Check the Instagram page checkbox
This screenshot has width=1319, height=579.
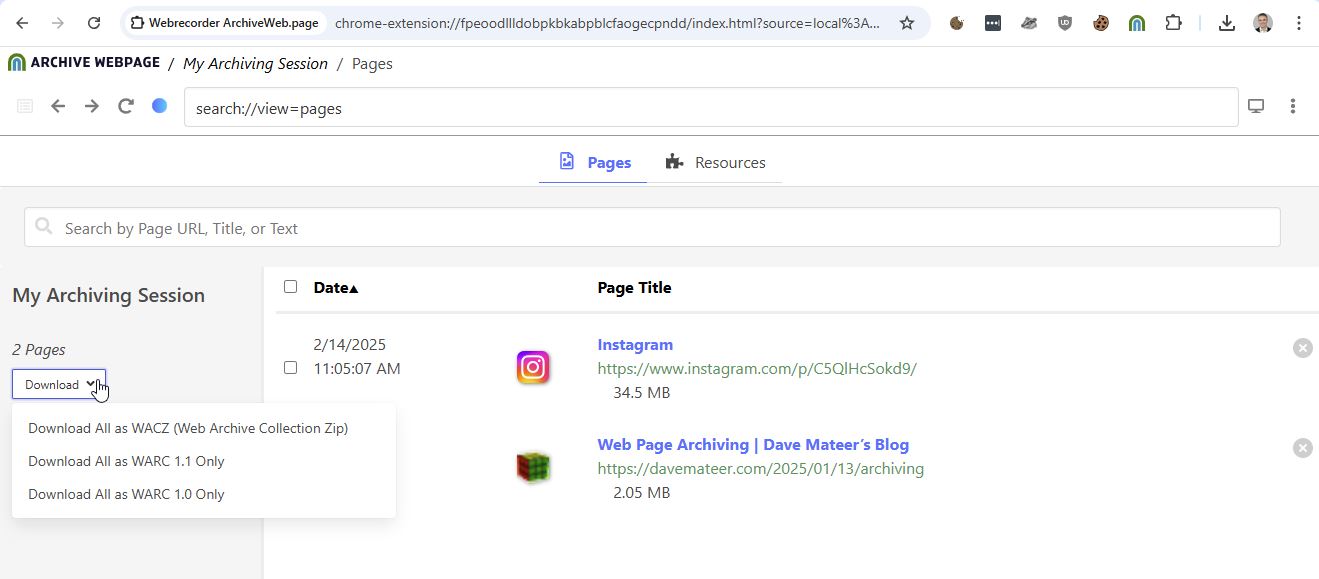point(290,368)
